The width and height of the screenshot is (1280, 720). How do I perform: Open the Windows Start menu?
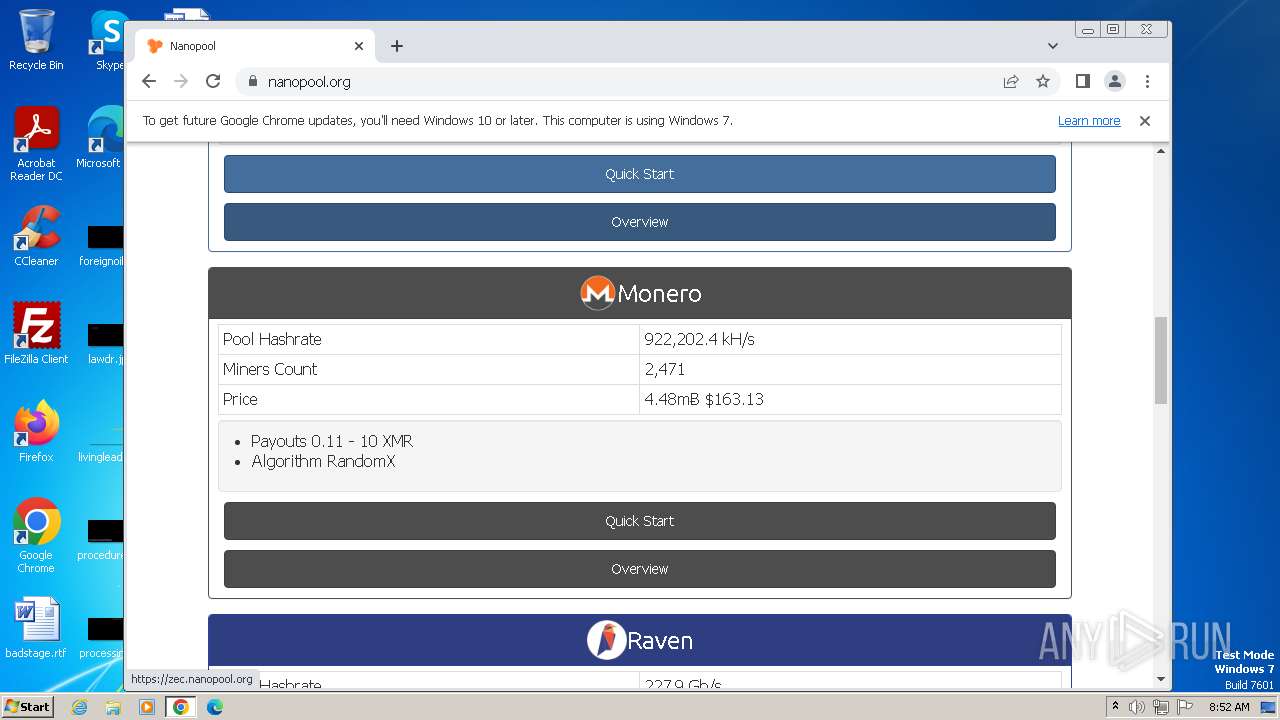(x=28, y=706)
